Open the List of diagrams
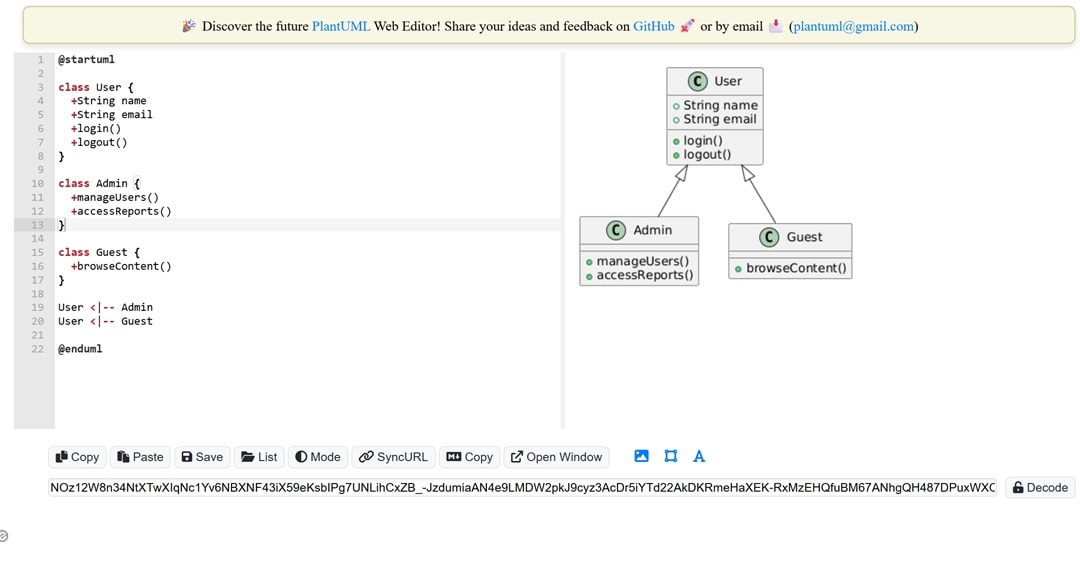Viewport: 1080px width, 572px height. (259, 457)
